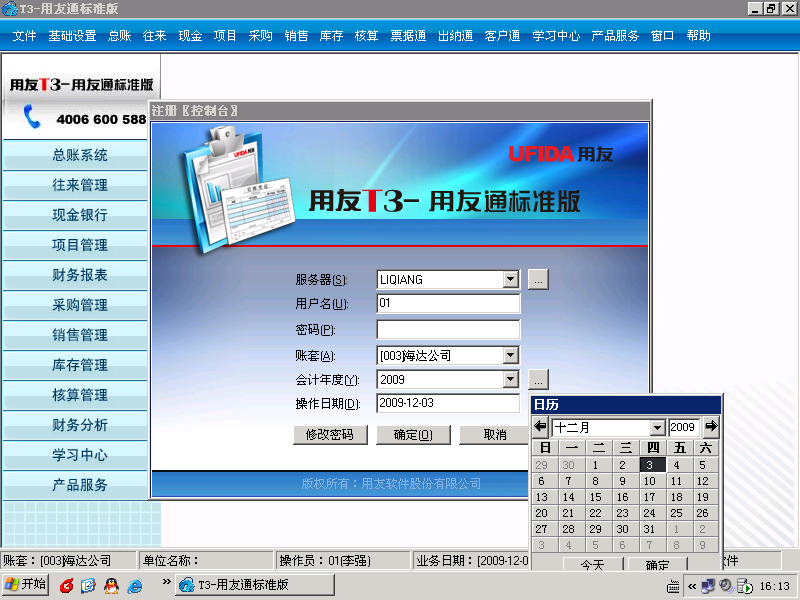This screenshot has width=800, height=600.
Task: Open the account set 账套 dropdown
Action: click(x=510, y=355)
